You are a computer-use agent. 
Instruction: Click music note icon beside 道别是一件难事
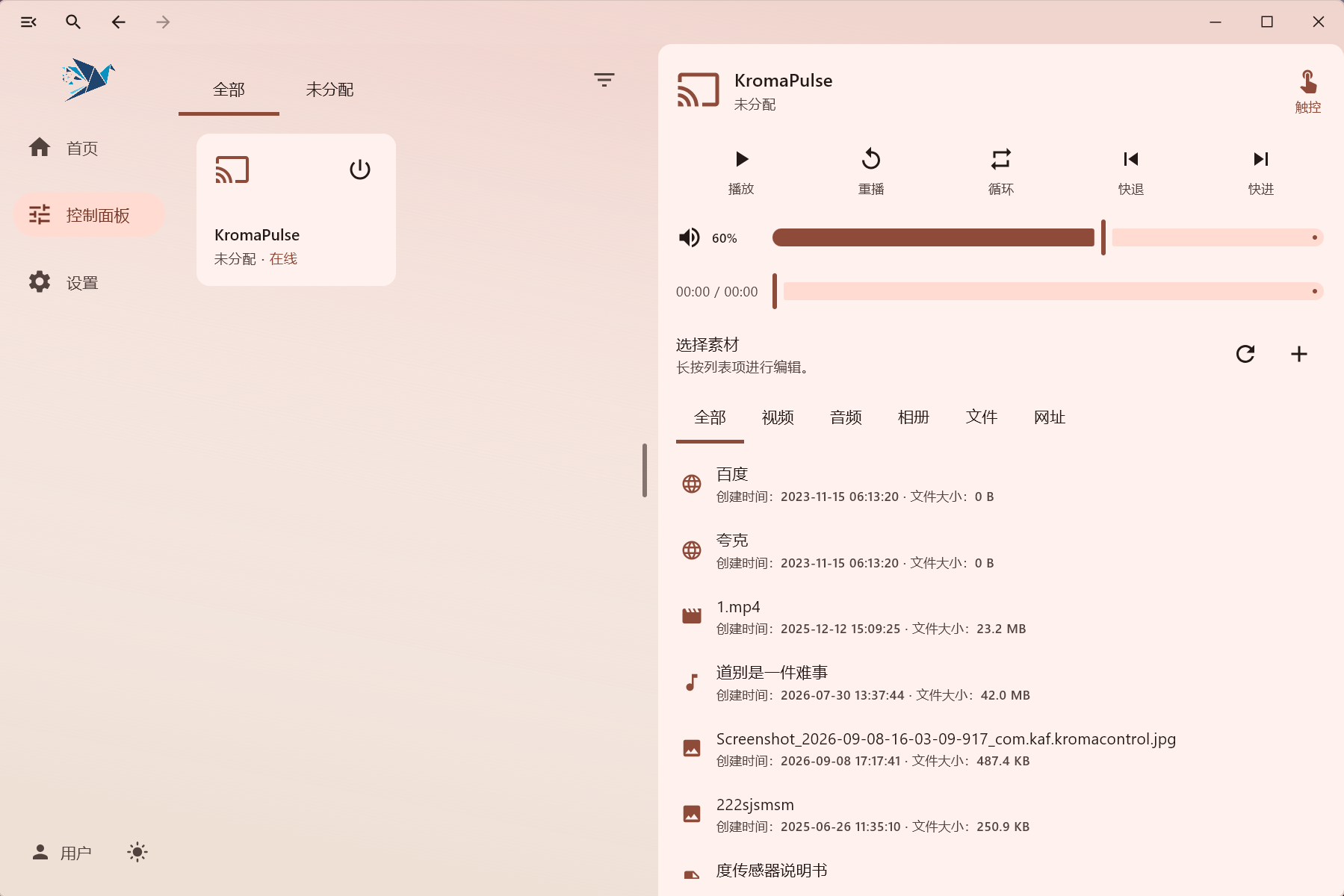pos(692,682)
